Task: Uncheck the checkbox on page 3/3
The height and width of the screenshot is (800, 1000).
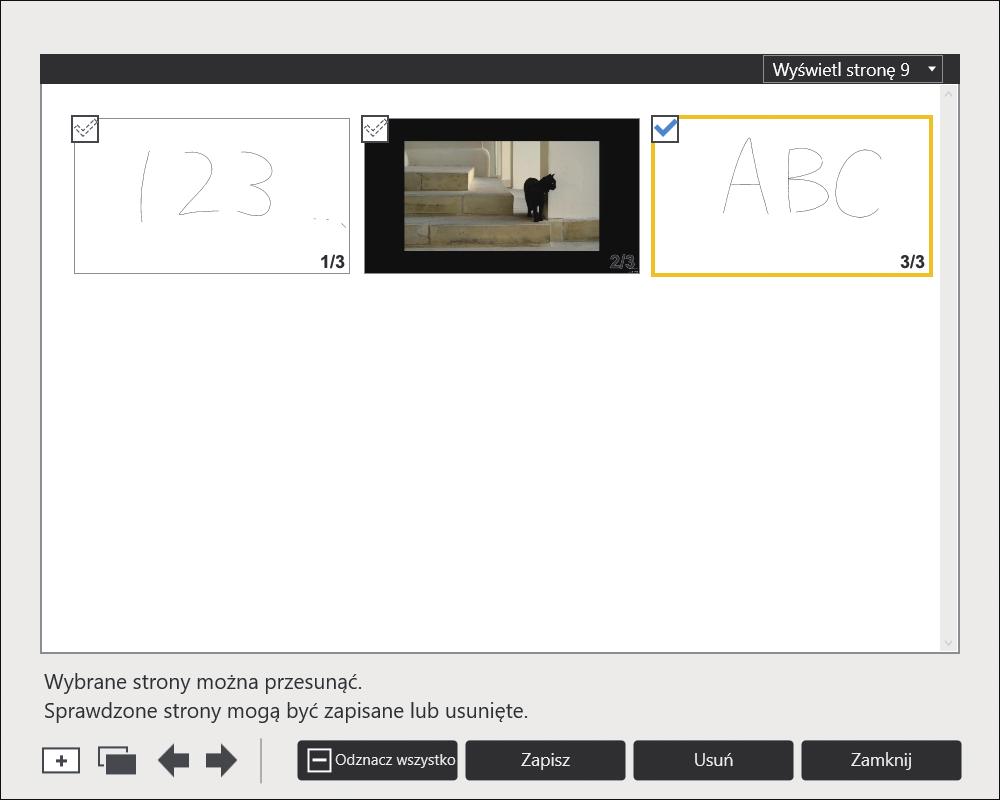Action: 665,129
